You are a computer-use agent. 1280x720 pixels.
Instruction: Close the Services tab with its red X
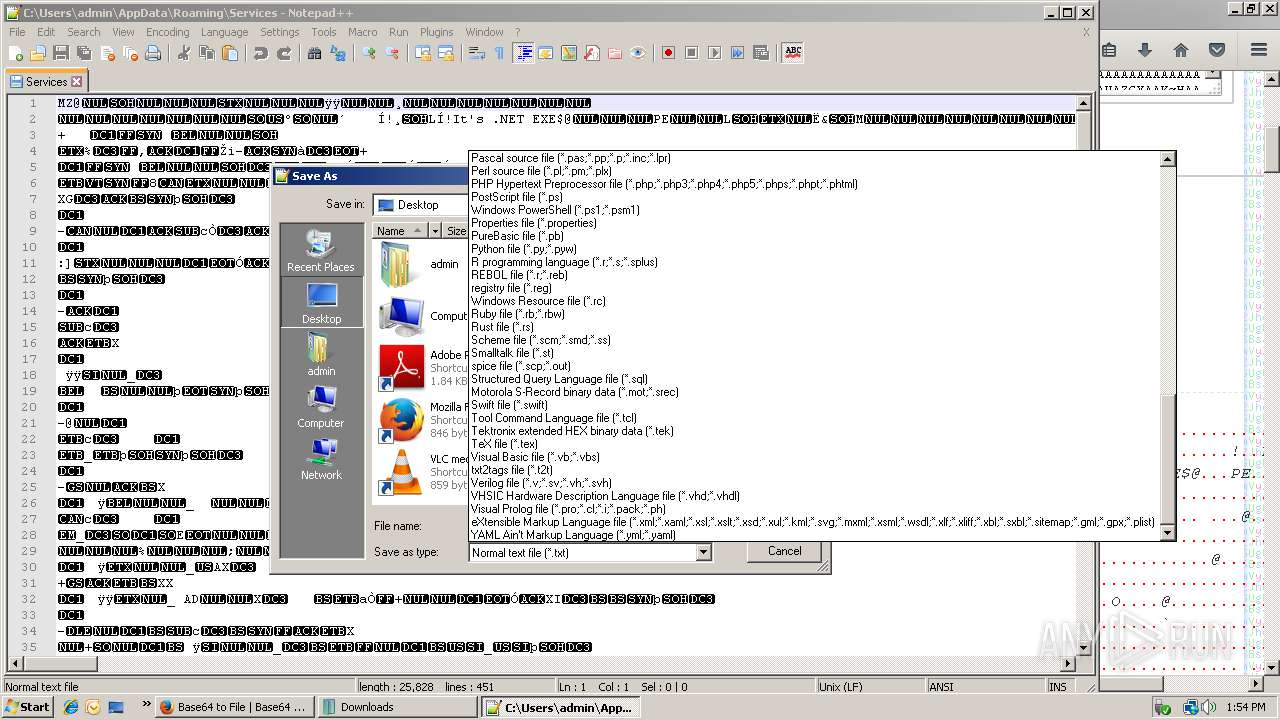tap(76, 82)
